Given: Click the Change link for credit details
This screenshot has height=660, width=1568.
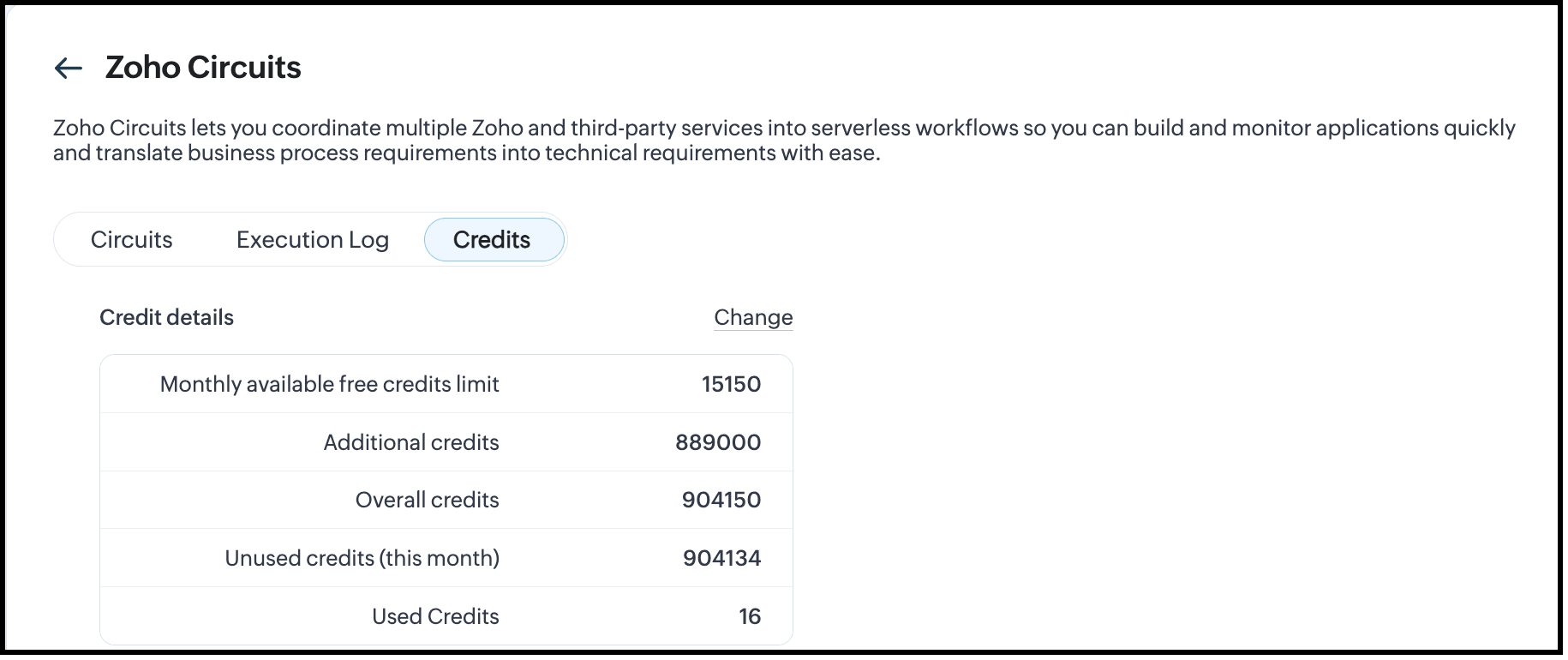Looking at the screenshot, I should tap(753, 317).
